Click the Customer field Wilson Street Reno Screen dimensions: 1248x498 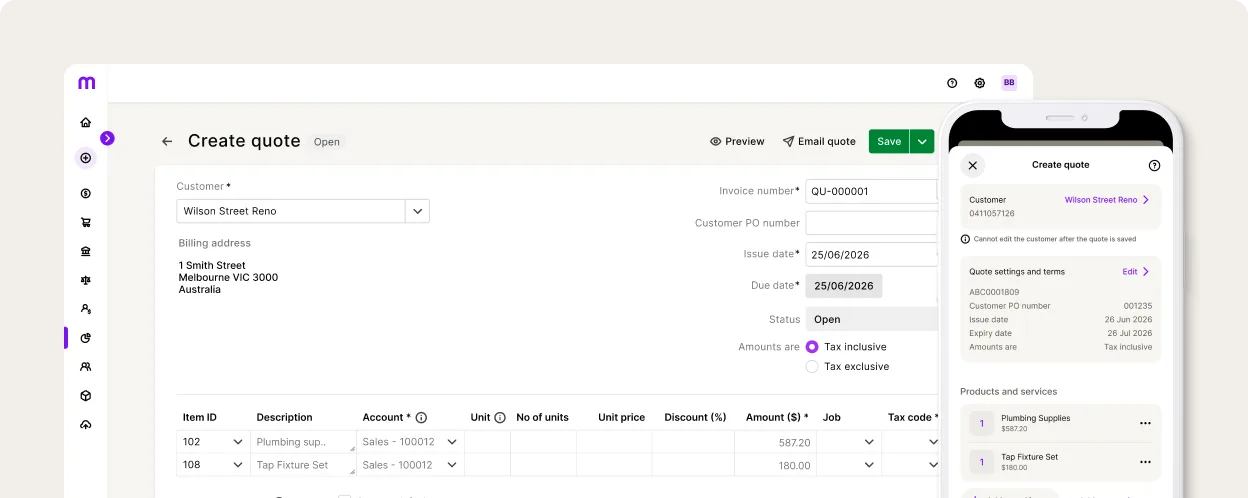point(291,211)
